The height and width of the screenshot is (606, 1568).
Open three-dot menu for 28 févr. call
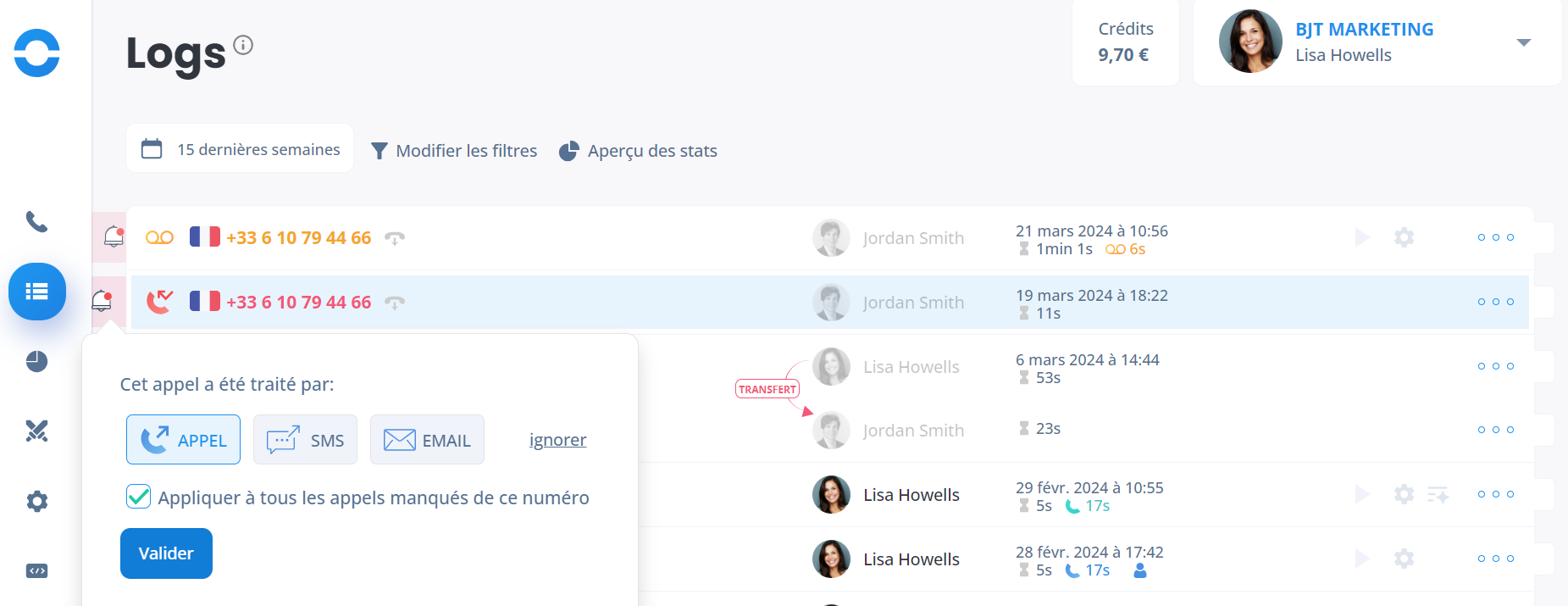(x=1496, y=559)
